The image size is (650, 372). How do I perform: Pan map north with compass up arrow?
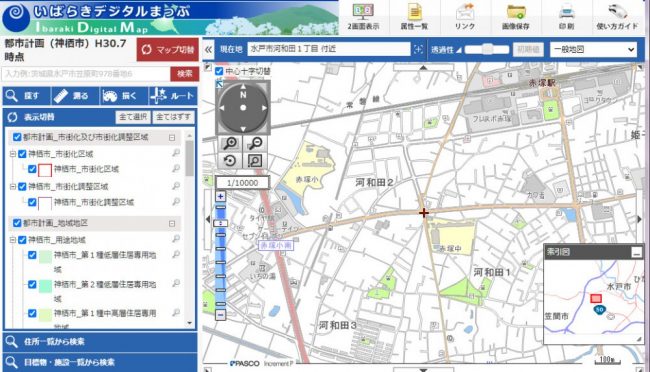pyautogui.click(x=243, y=87)
